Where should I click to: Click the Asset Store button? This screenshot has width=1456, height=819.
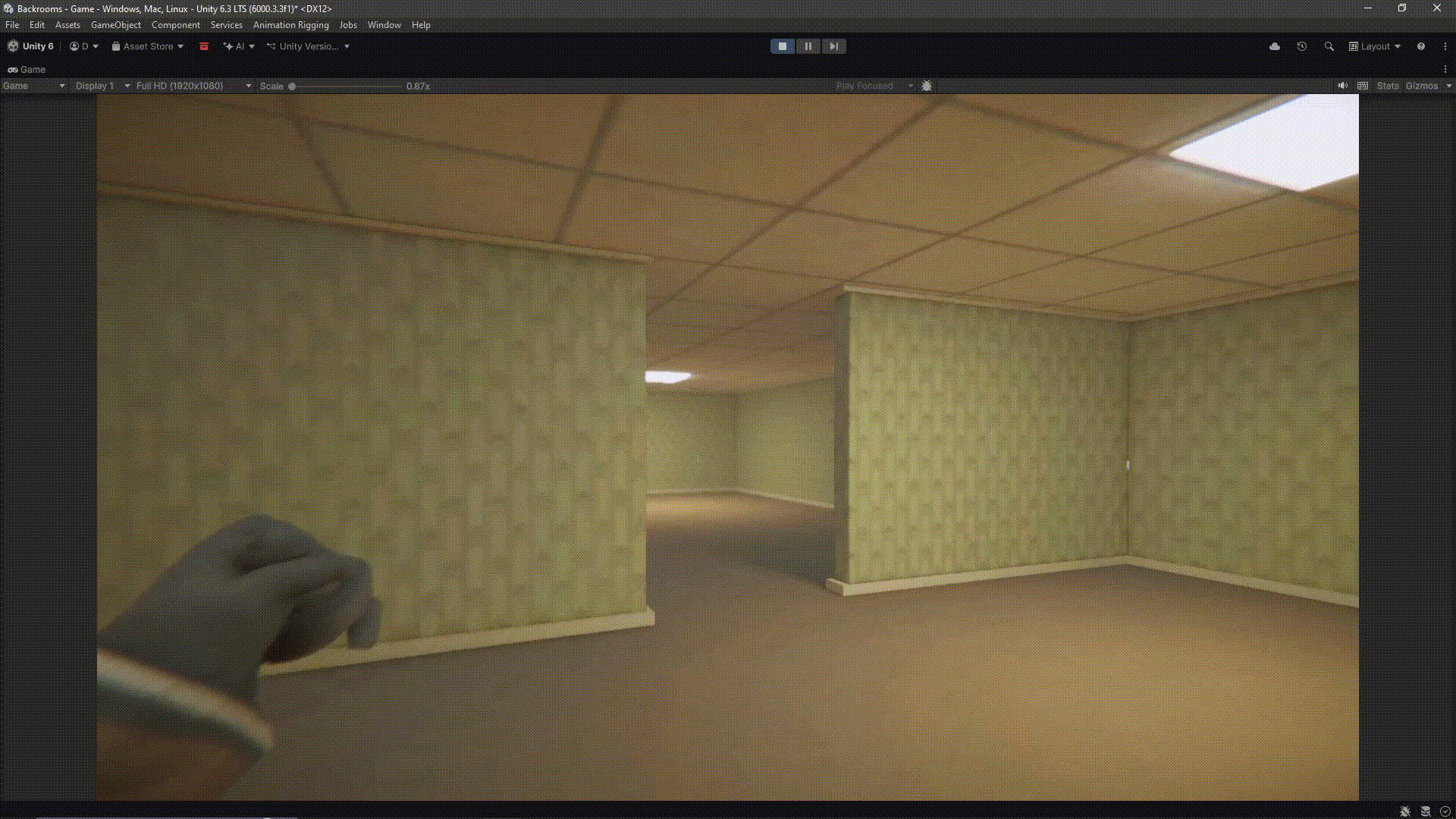148,46
